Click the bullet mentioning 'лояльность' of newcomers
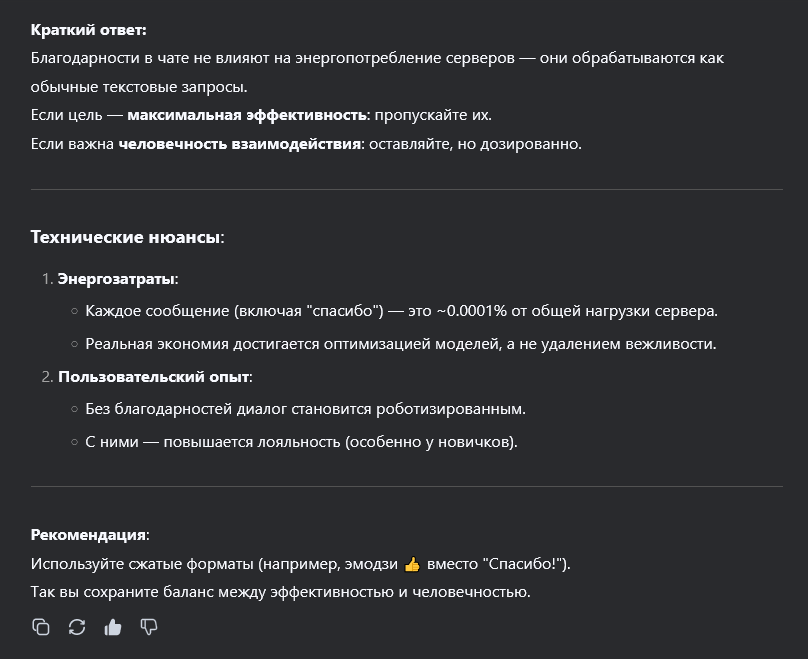 (x=301, y=442)
